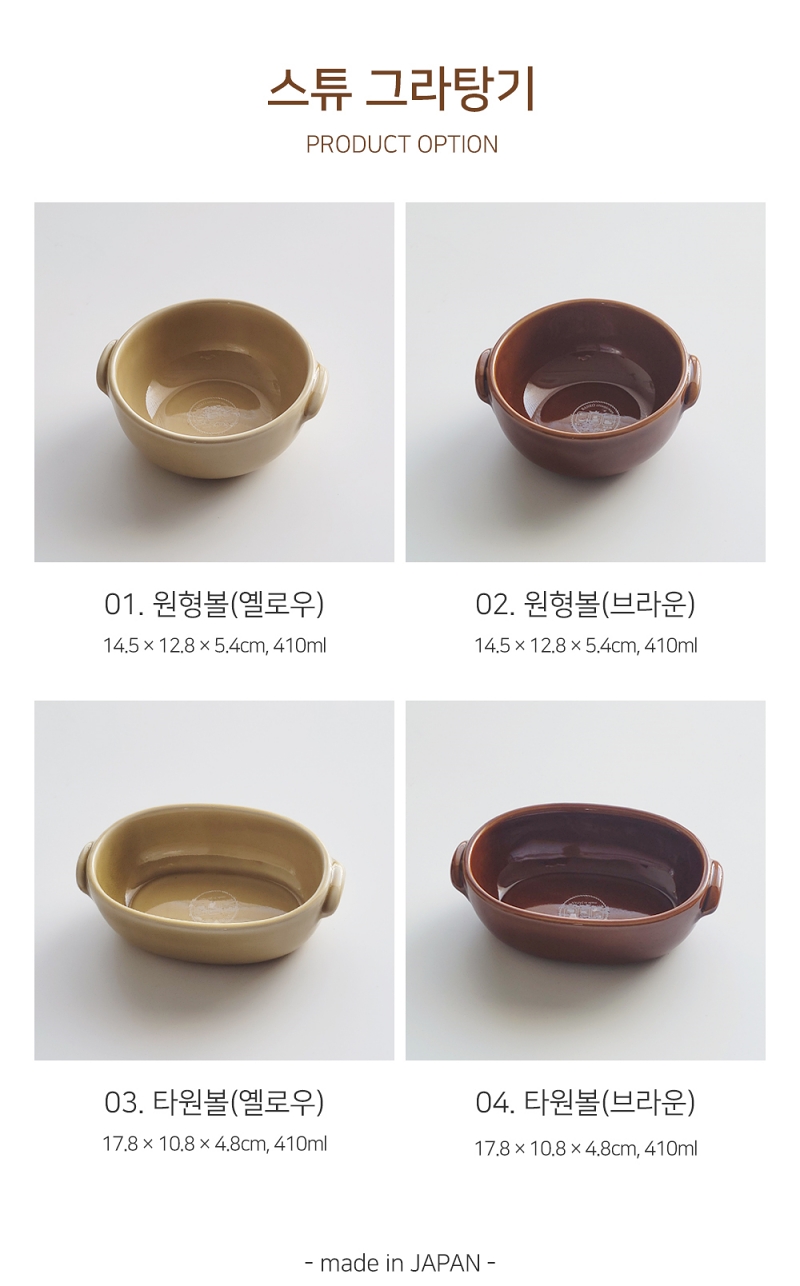Click the brown round bowl photo

coord(585,382)
